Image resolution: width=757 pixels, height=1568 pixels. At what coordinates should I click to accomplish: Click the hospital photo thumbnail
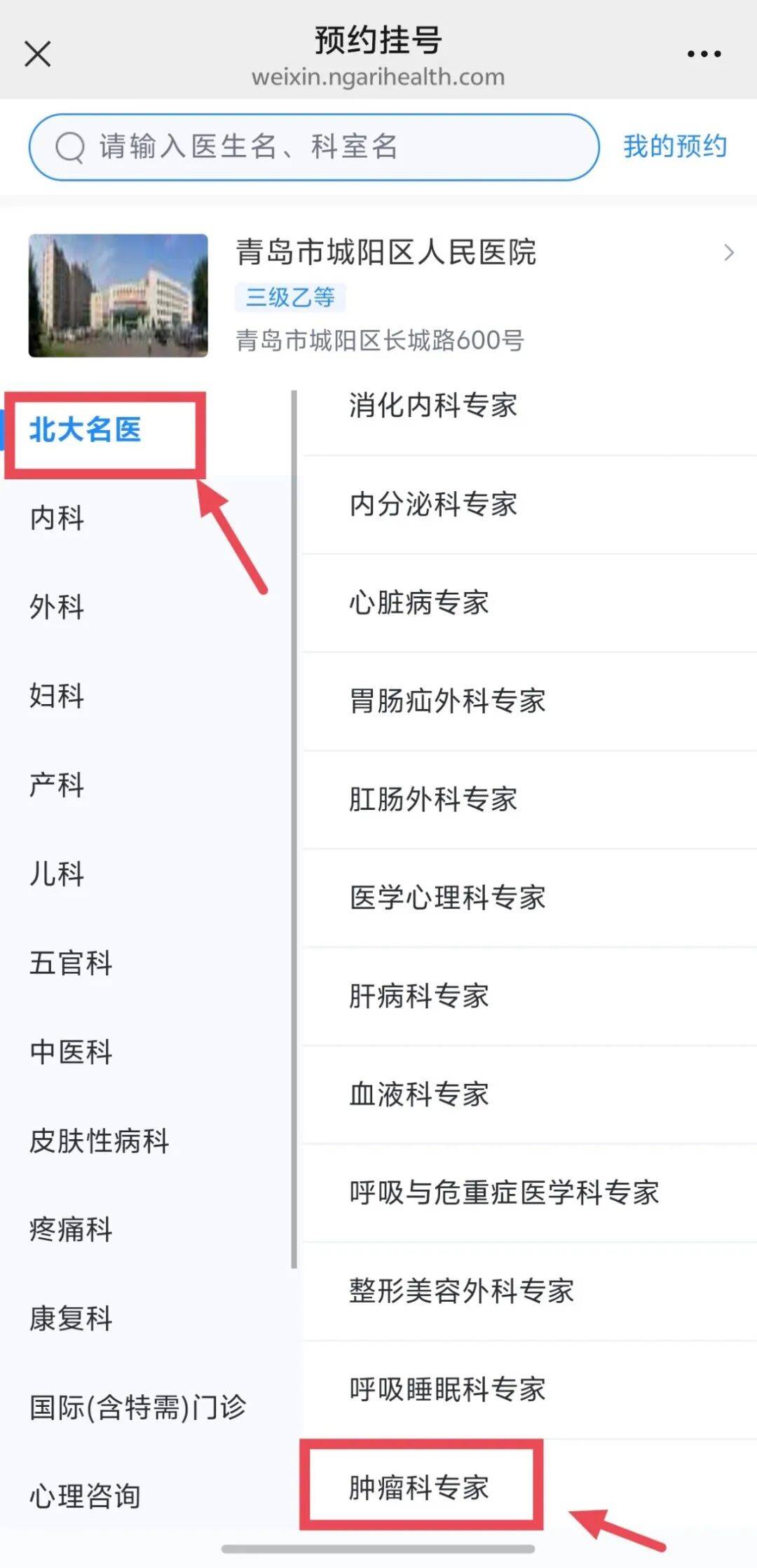tap(116, 296)
